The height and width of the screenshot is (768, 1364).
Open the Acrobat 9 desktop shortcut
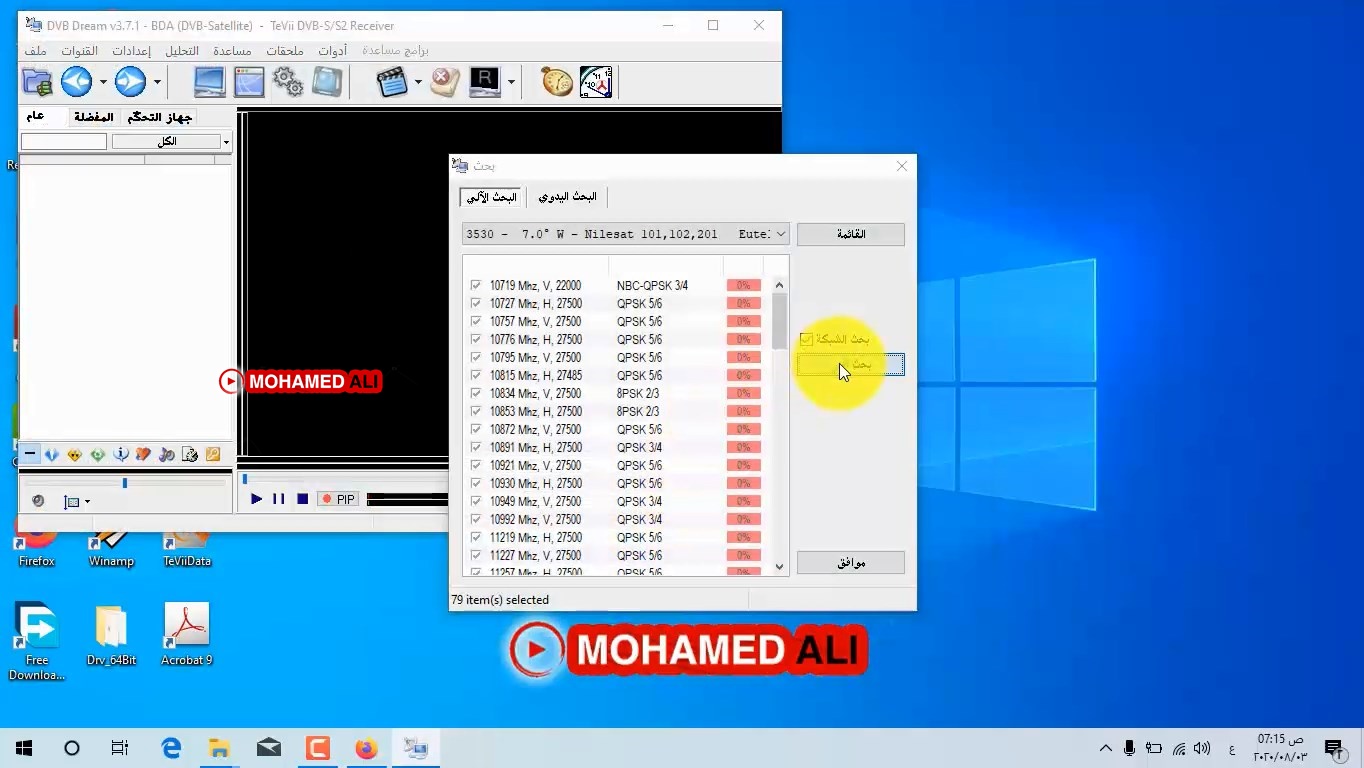[186, 633]
